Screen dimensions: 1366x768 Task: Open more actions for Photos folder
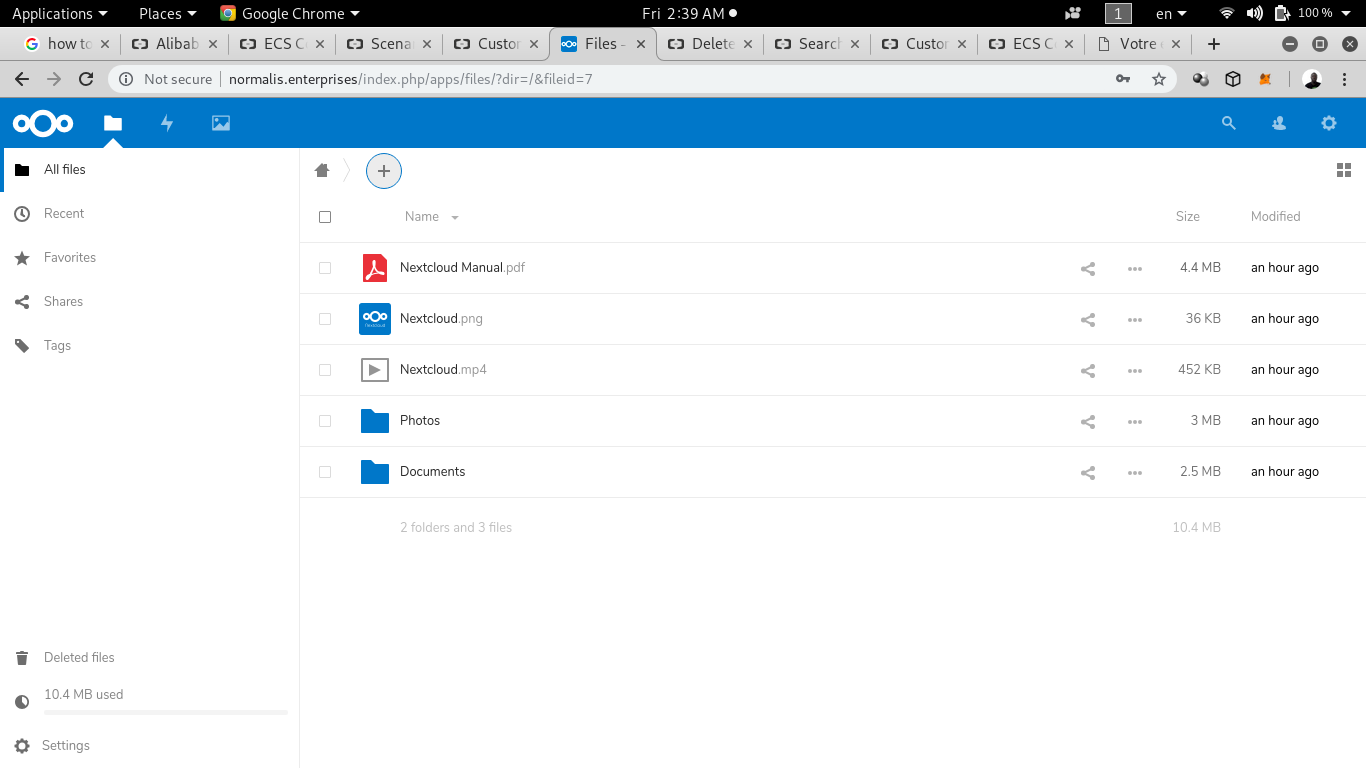[x=1135, y=421]
